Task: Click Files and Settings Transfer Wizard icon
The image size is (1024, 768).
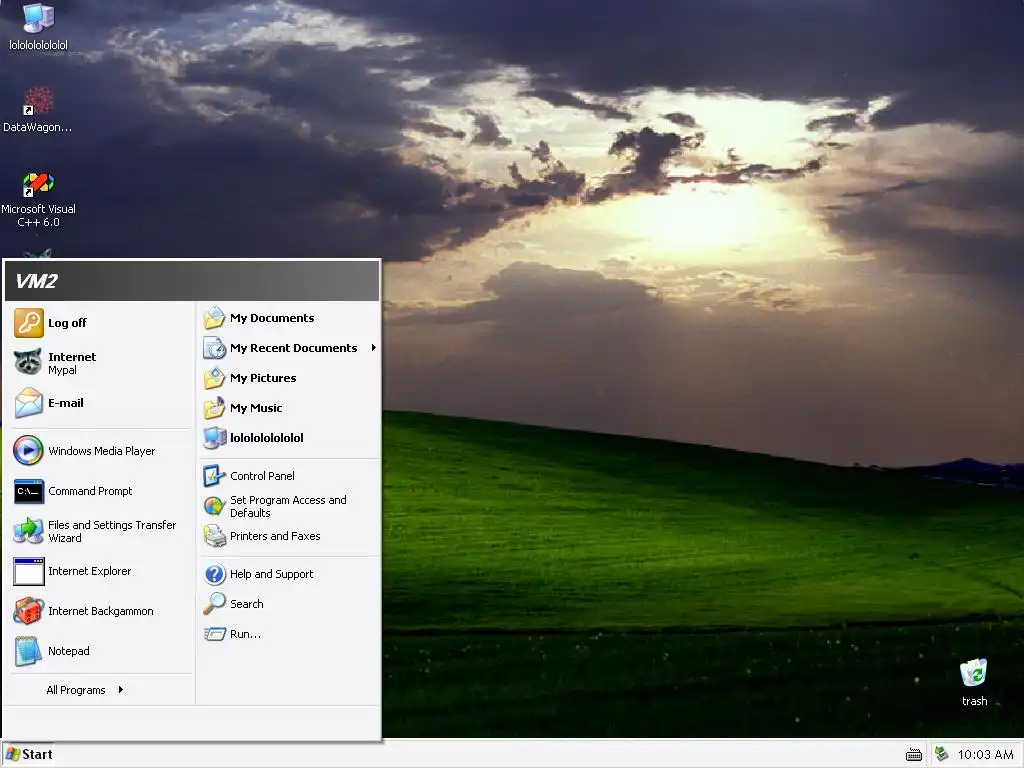Action: 29,531
